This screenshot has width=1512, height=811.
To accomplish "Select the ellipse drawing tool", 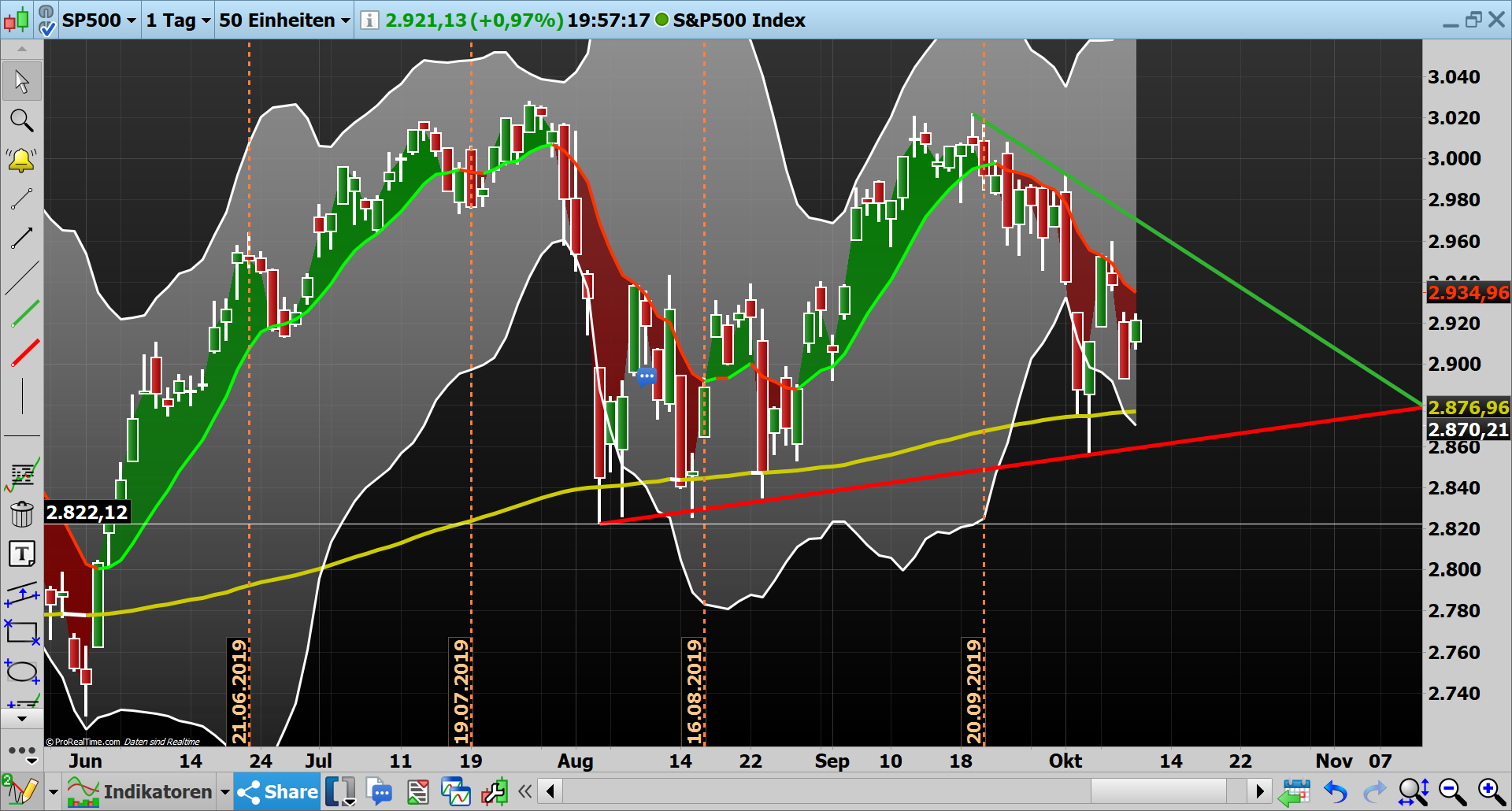I will (22, 672).
